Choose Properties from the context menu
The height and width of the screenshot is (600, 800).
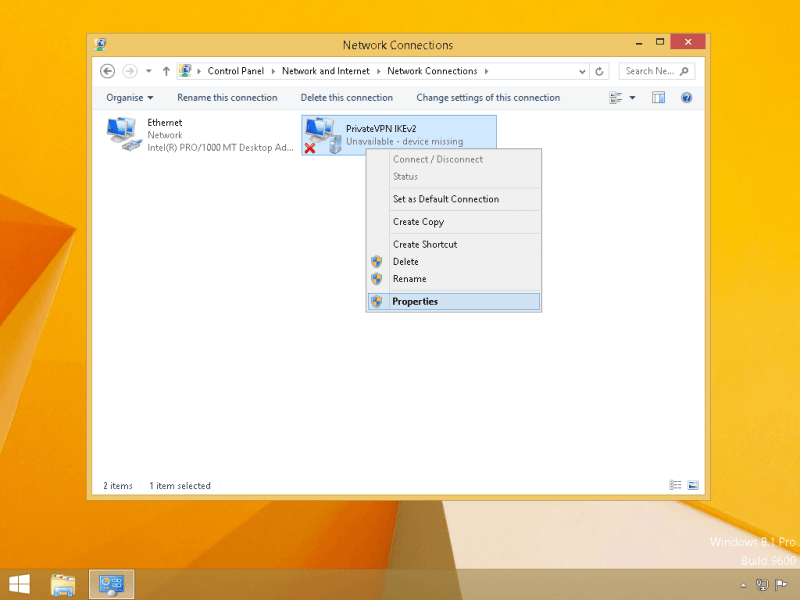click(x=415, y=301)
